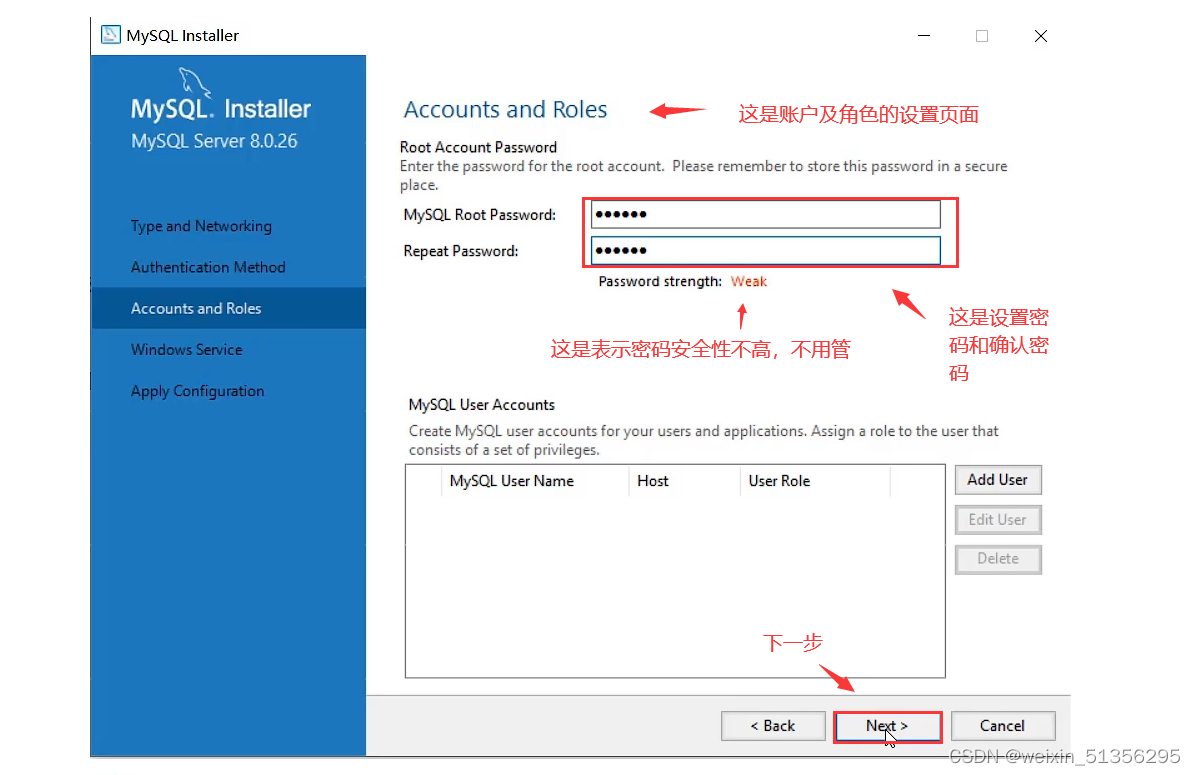Screen dimensions: 1196x775
Task: Go to the Authentication Method step
Action: click(x=208, y=267)
